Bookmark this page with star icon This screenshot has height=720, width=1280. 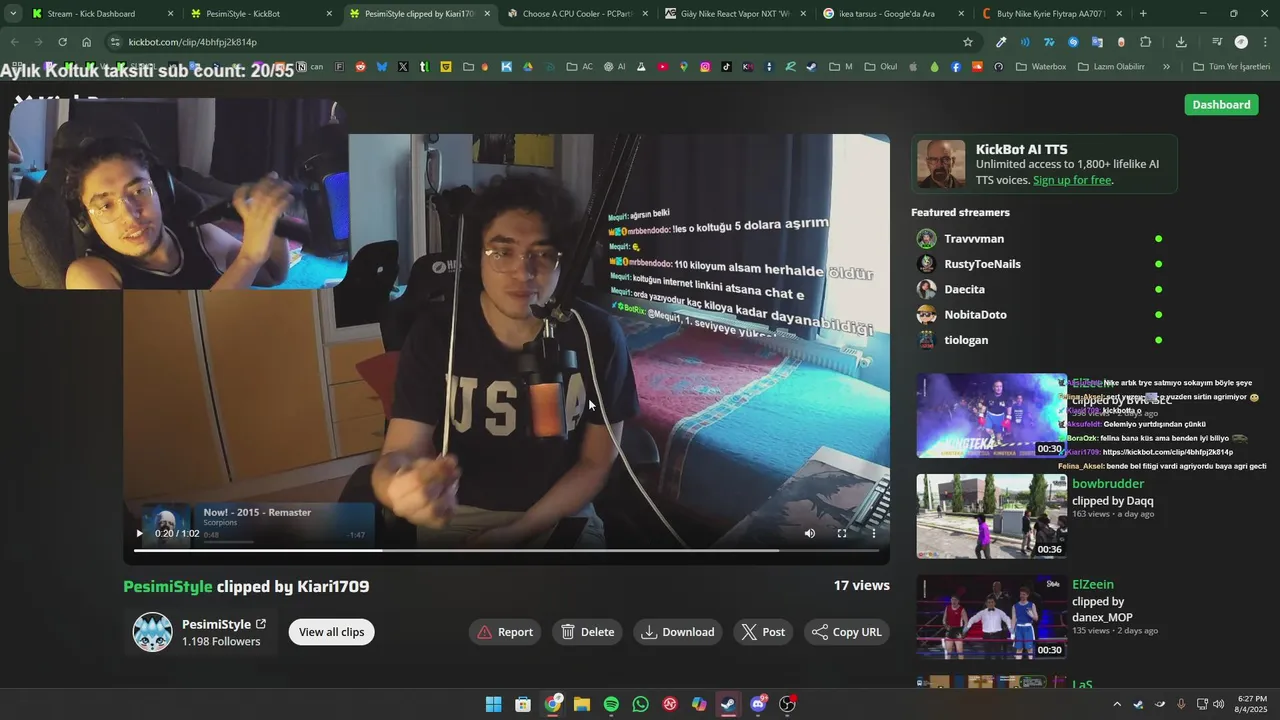[x=968, y=42]
